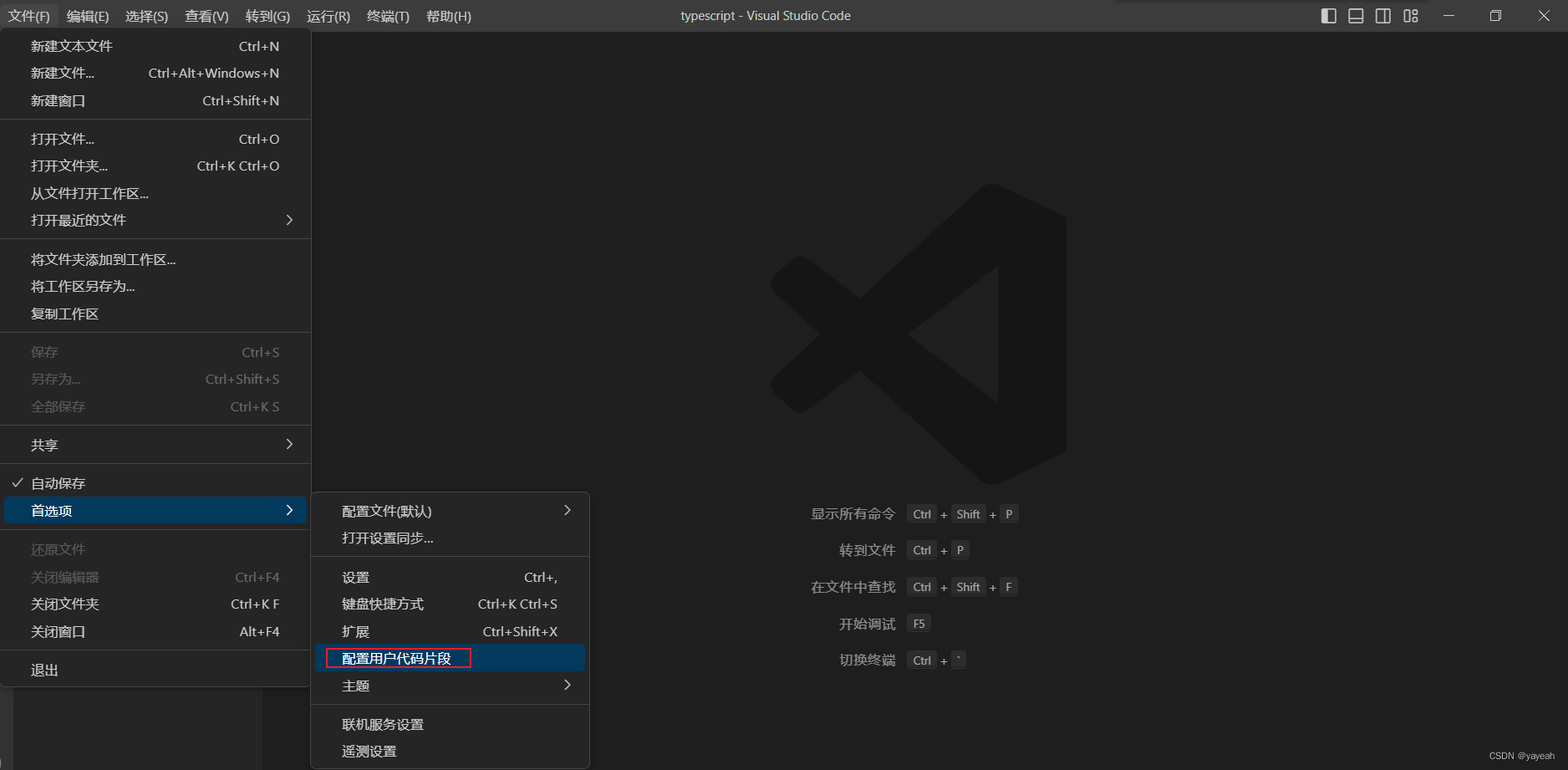This screenshot has width=1568, height=770.
Task: Toggle secondary side bar layout icon
Action: tap(1383, 16)
